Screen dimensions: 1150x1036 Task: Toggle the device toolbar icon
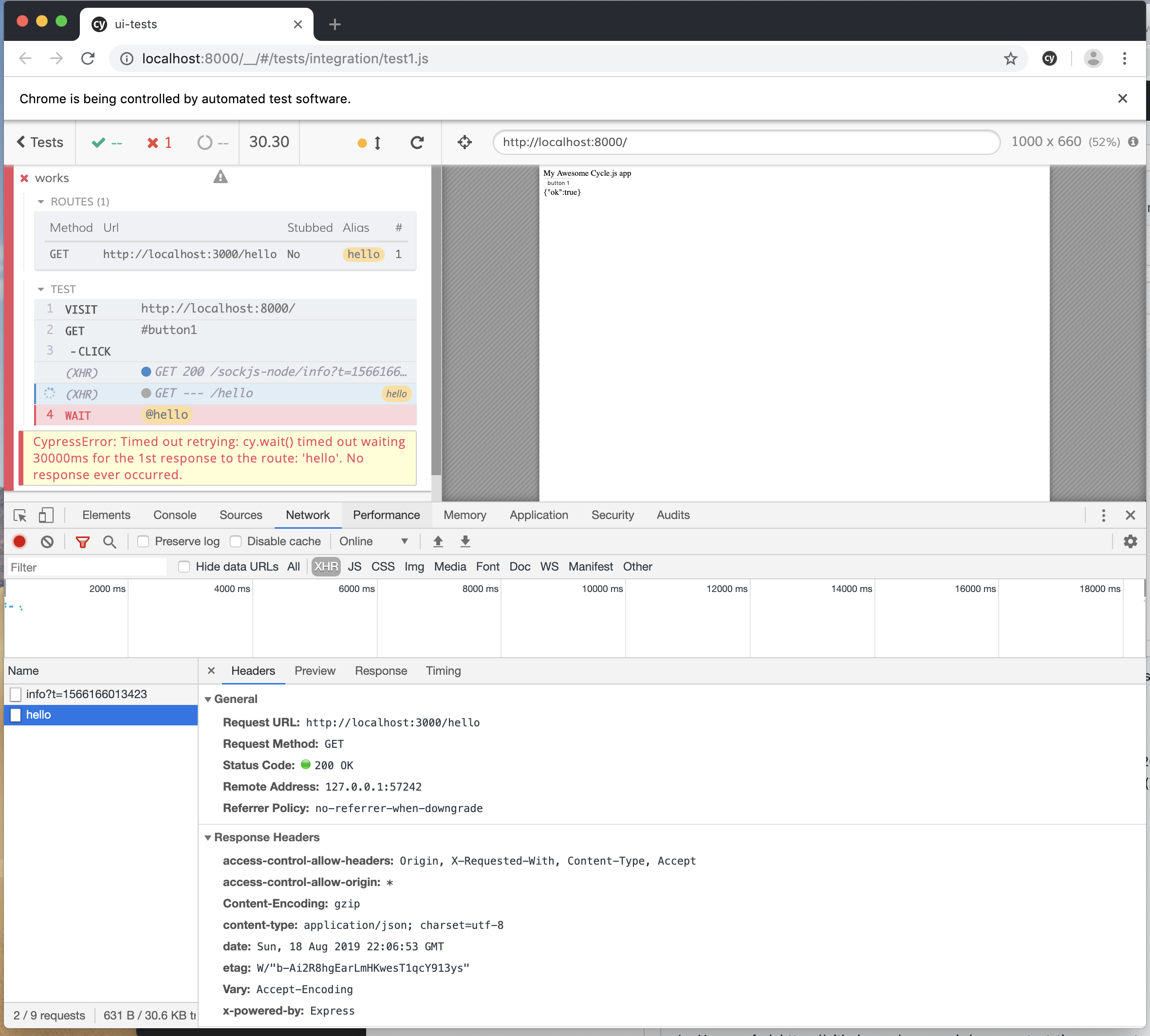point(46,515)
